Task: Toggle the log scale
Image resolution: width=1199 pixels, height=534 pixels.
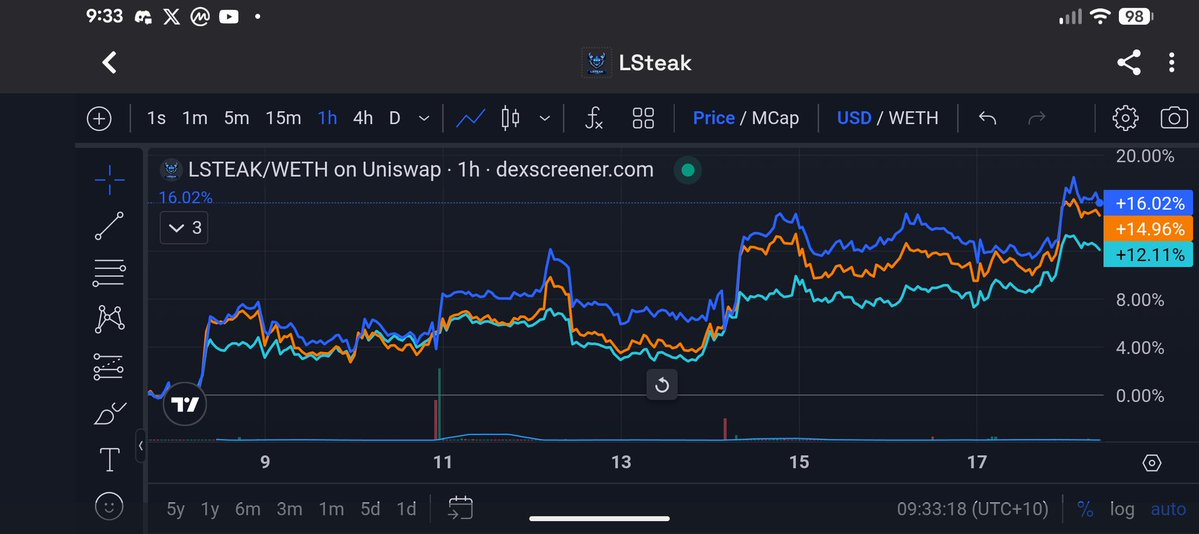Action: [1123, 509]
